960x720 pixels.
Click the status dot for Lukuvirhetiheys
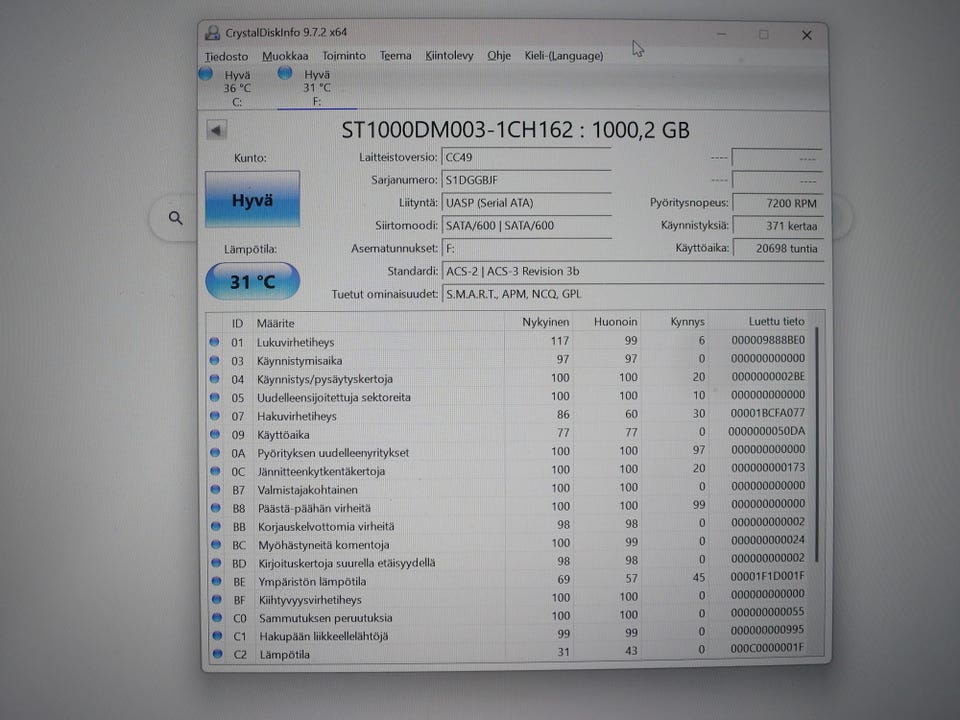[214, 342]
